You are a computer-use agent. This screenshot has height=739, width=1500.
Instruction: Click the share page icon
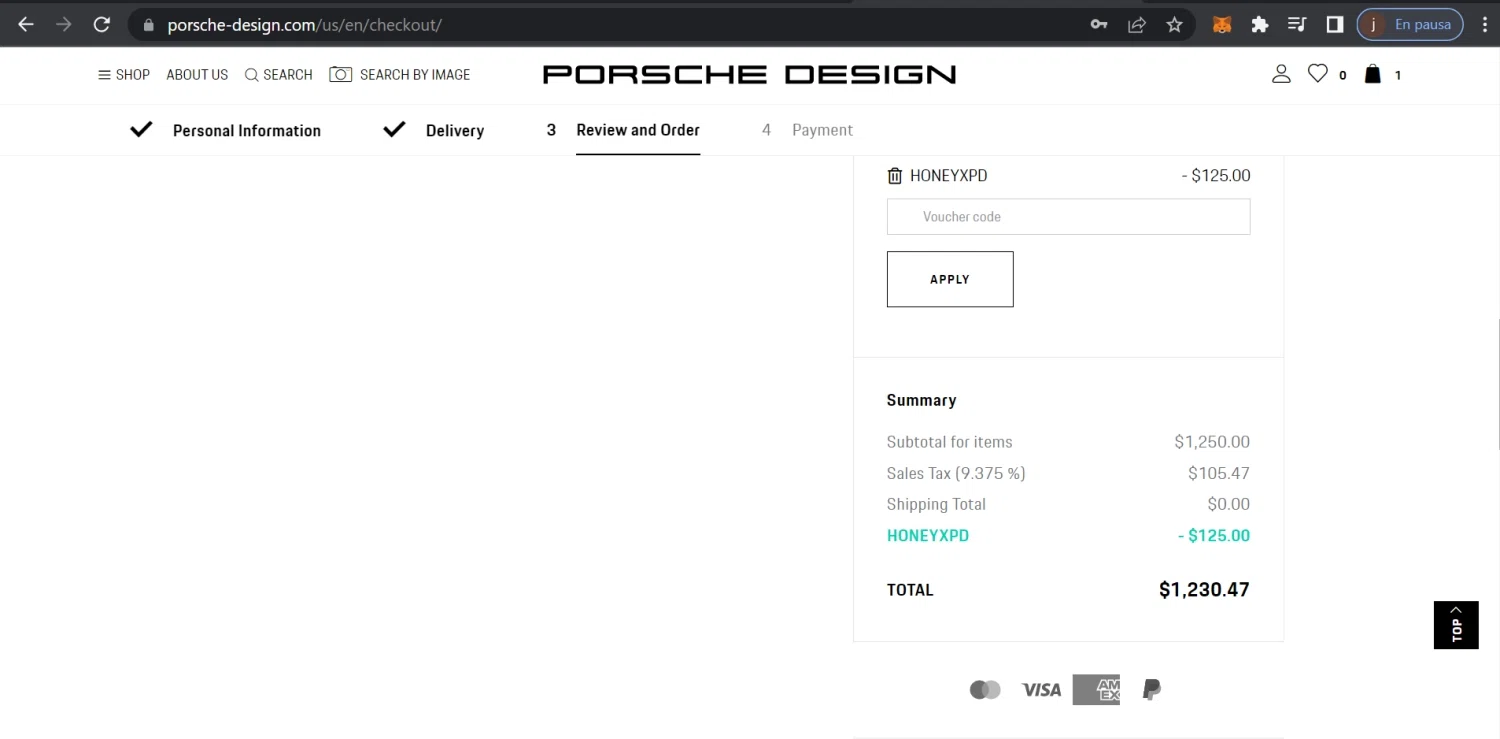(1137, 25)
